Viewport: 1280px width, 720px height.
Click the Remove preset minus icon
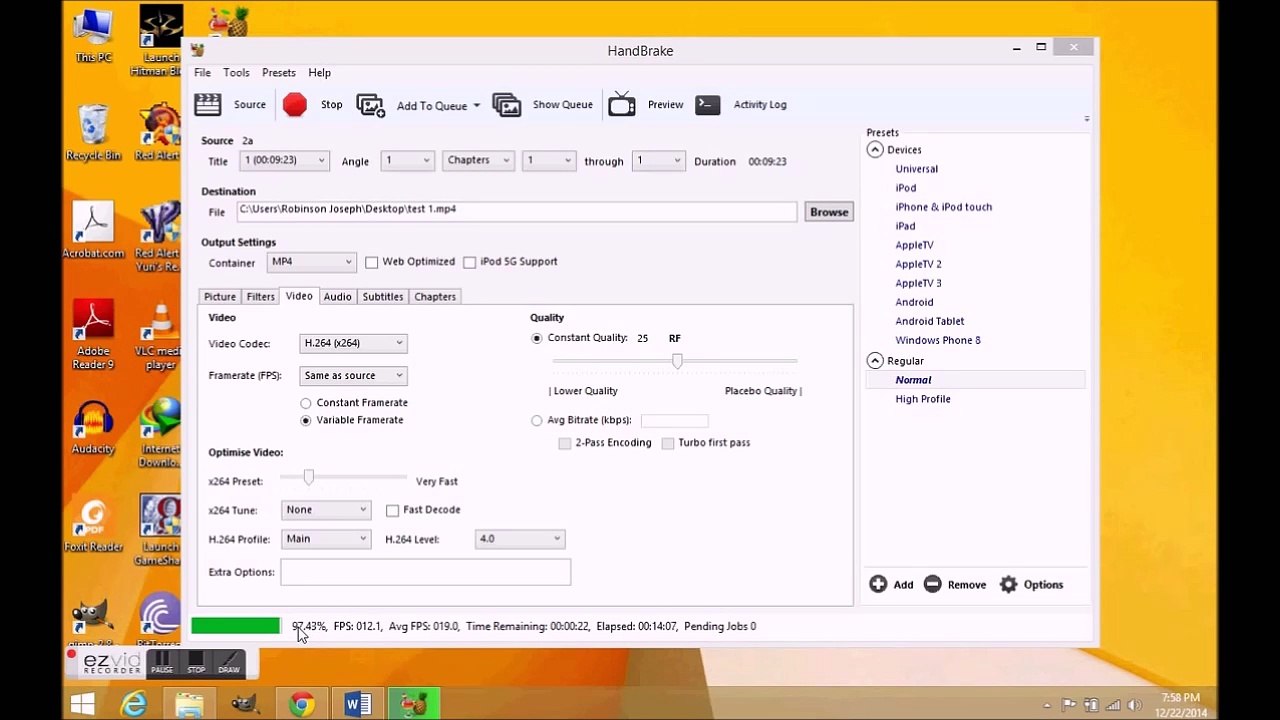click(932, 584)
